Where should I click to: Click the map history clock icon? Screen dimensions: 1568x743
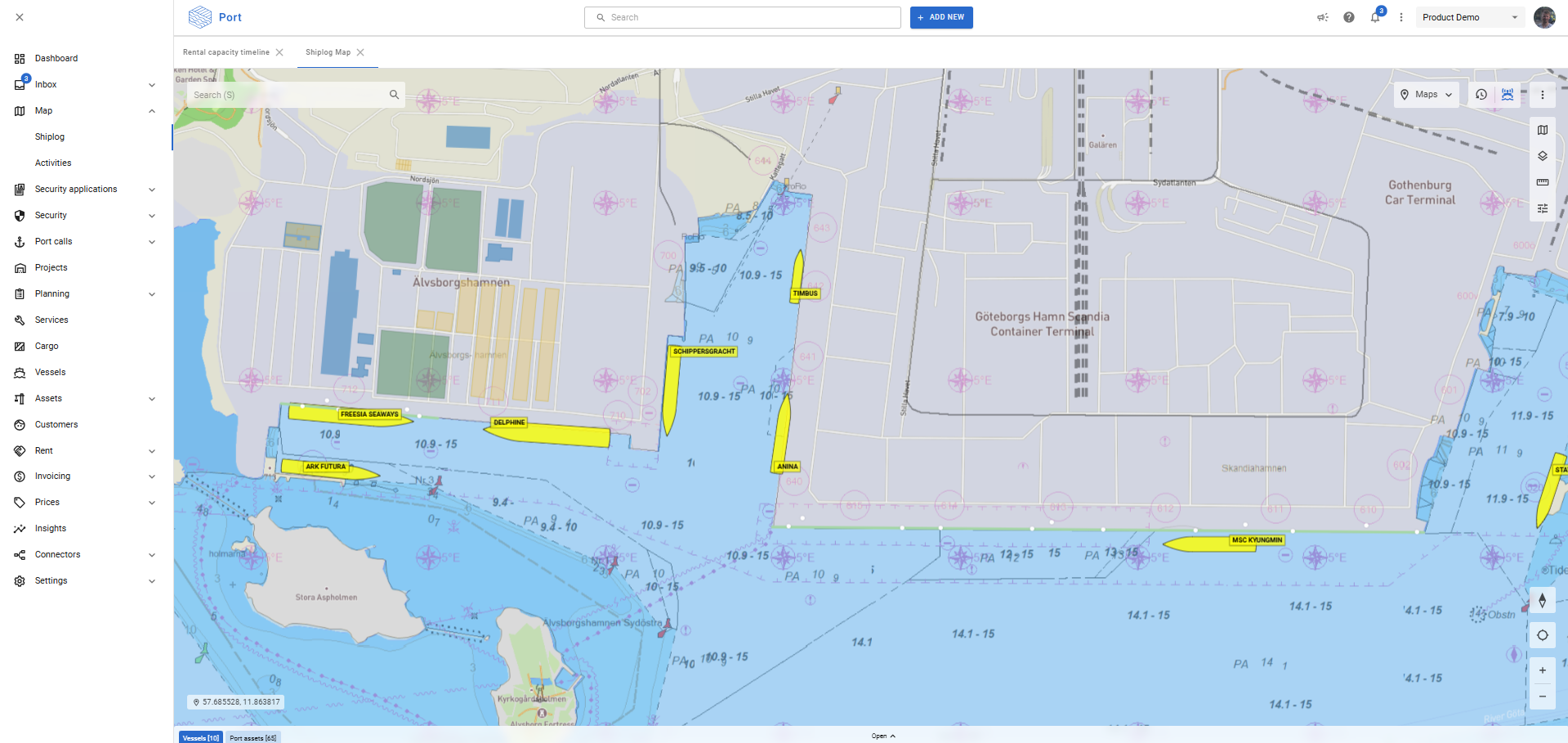click(x=1481, y=95)
